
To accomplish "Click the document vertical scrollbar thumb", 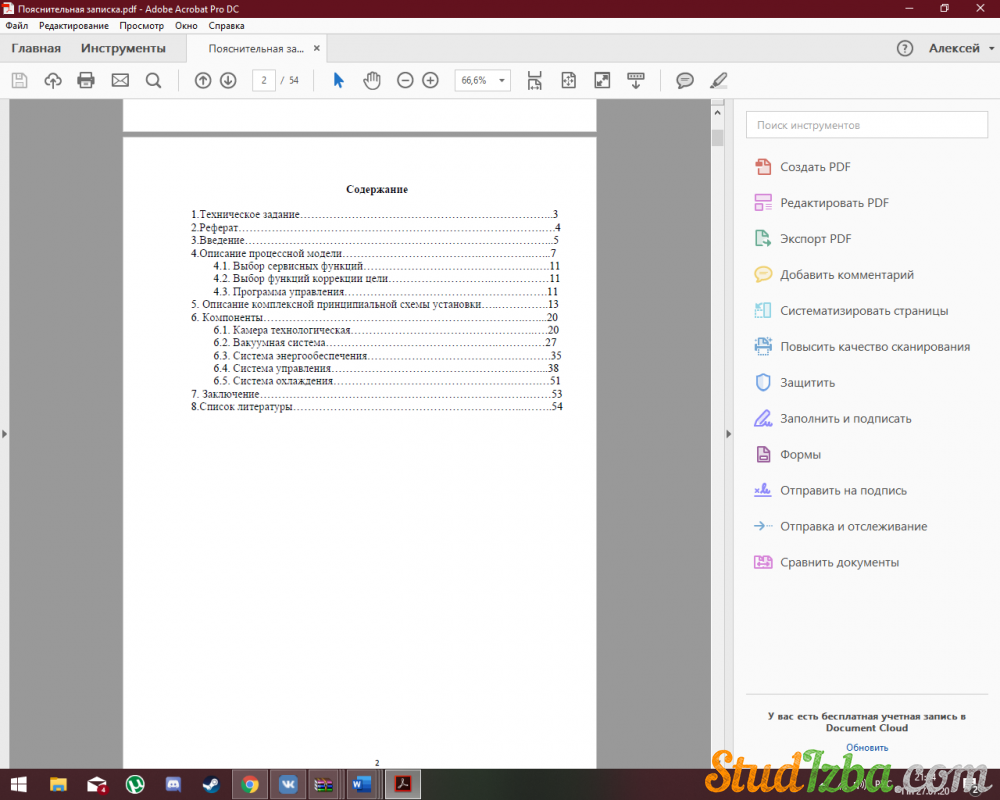I will pyautogui.click(x=717, y=137).
